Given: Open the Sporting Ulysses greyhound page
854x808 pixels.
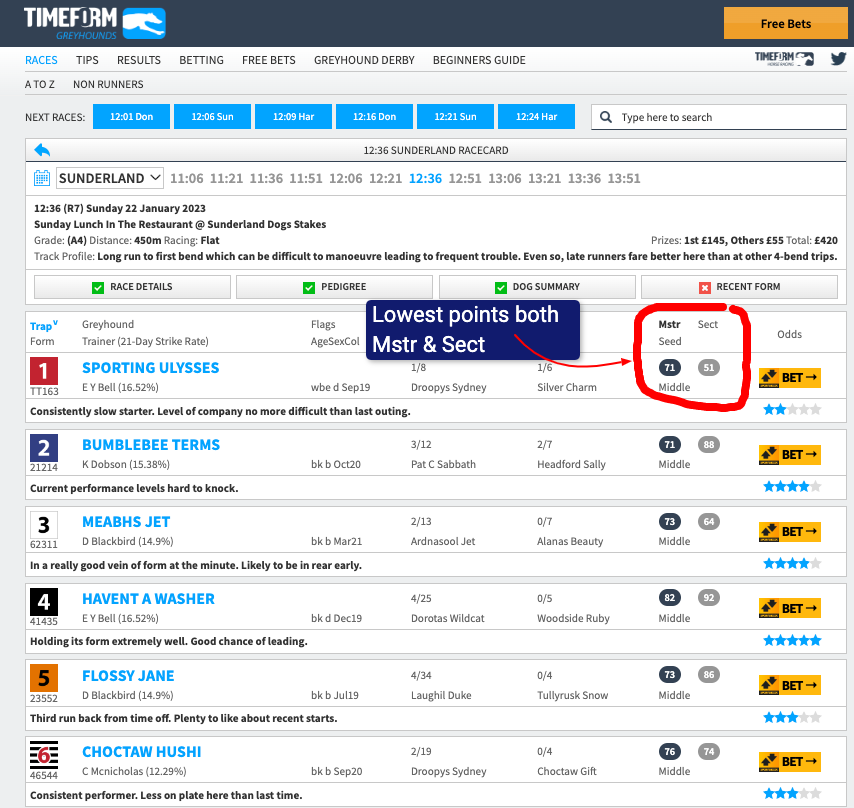Looking at the screenshot, I should click(151, 368).
